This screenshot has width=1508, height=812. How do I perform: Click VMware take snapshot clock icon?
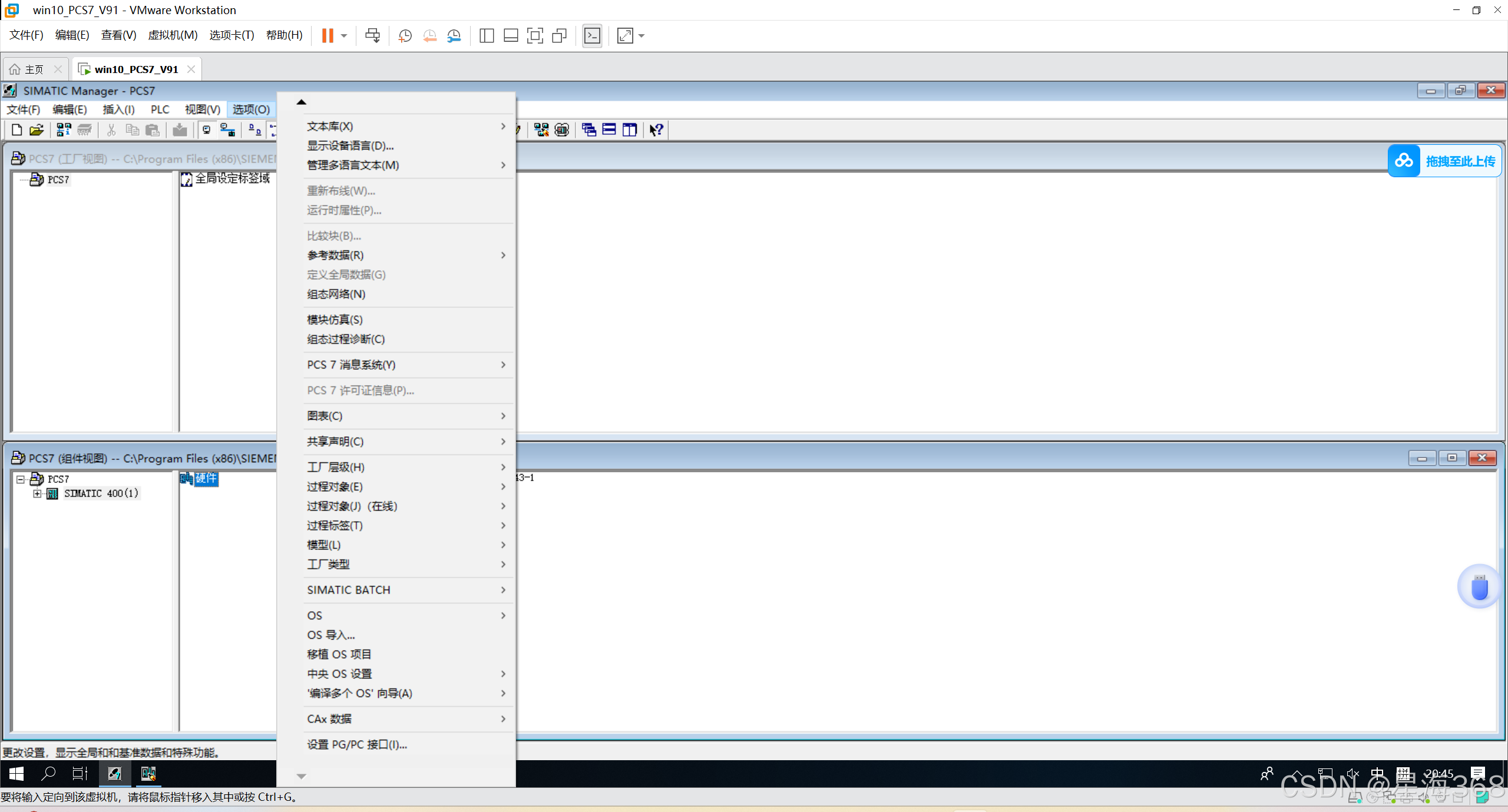[x=405, y=36]
